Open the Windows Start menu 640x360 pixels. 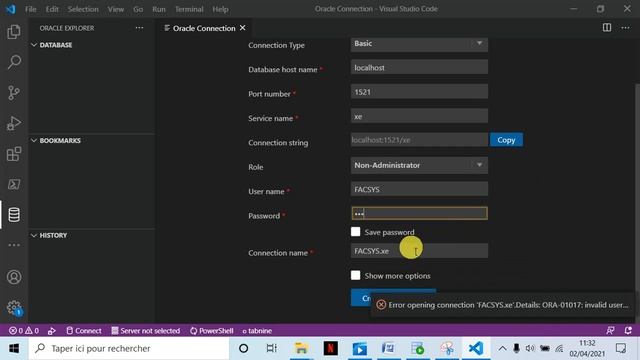[x=14, y=349]
